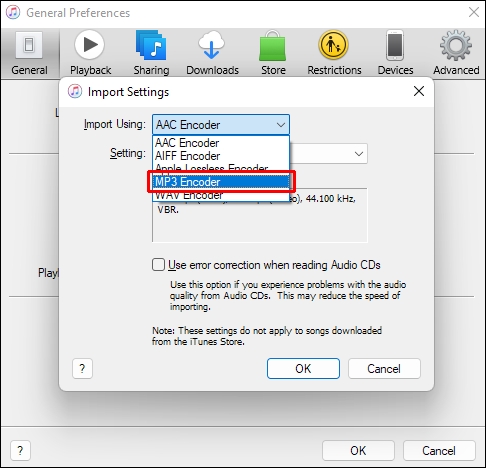
Task: Open help in the Import Settings dialog
Action: tap(82, 369)
